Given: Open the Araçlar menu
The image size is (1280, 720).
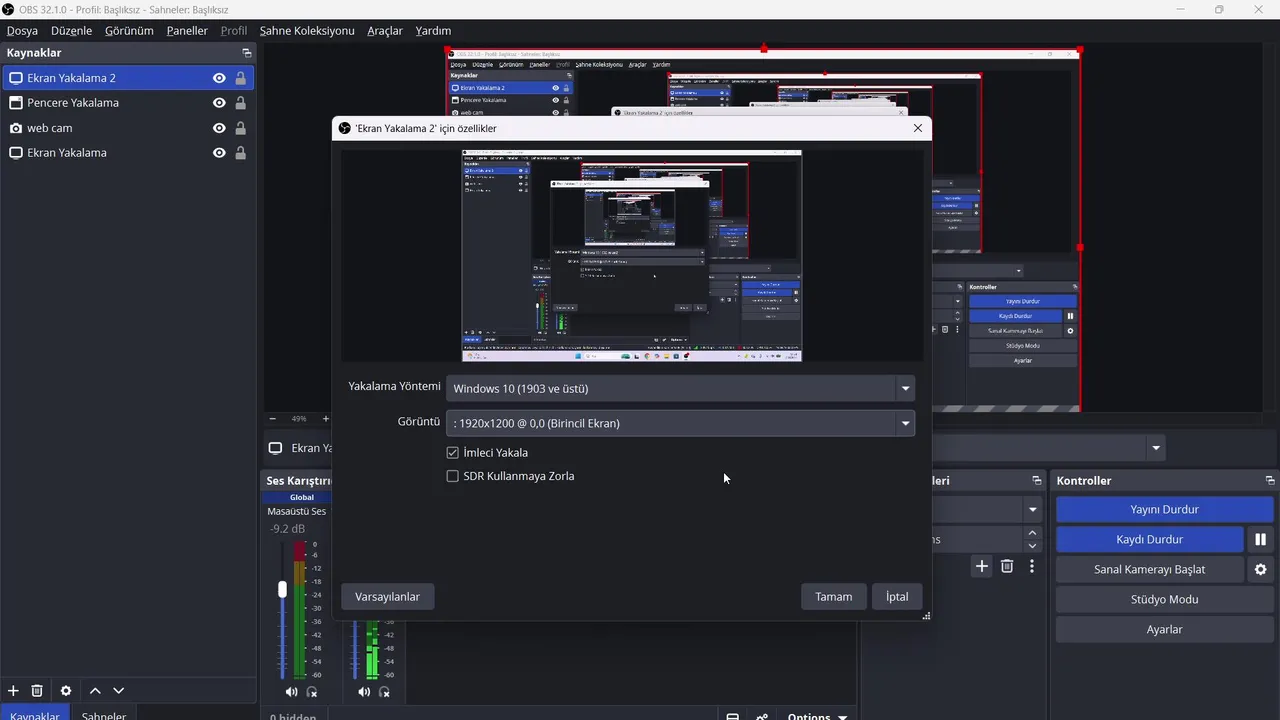Looking at the screenshot, I should 385,31.
